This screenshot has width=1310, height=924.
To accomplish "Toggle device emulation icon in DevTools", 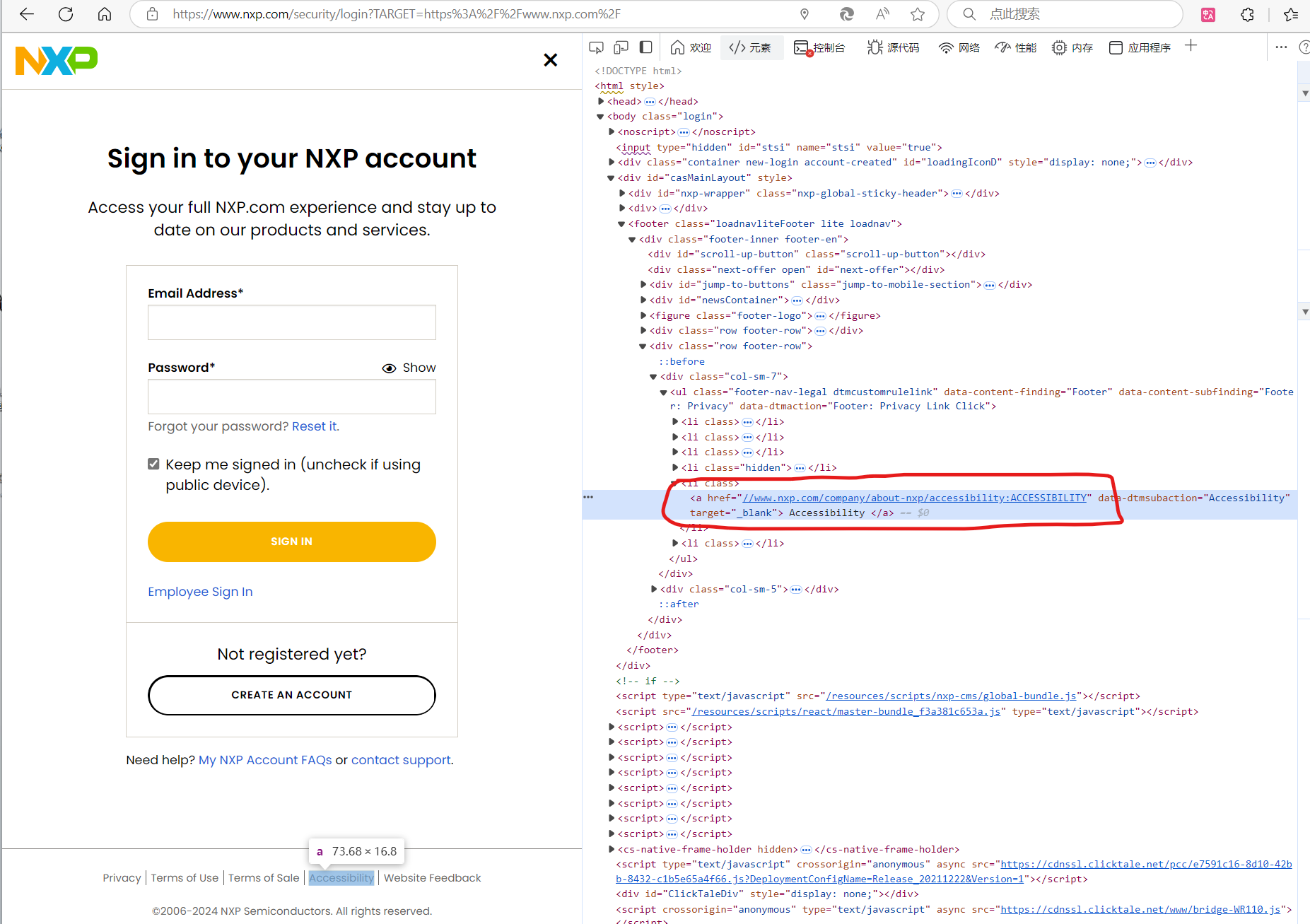I will [x=621, y=47].
